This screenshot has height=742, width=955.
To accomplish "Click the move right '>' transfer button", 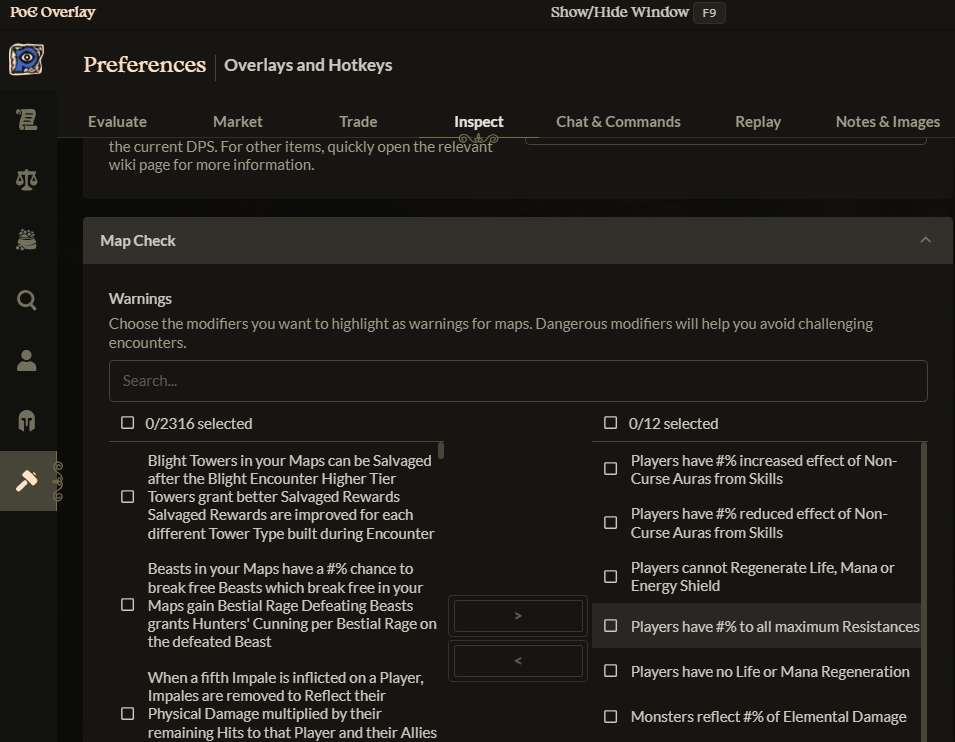I will [518, 616].
